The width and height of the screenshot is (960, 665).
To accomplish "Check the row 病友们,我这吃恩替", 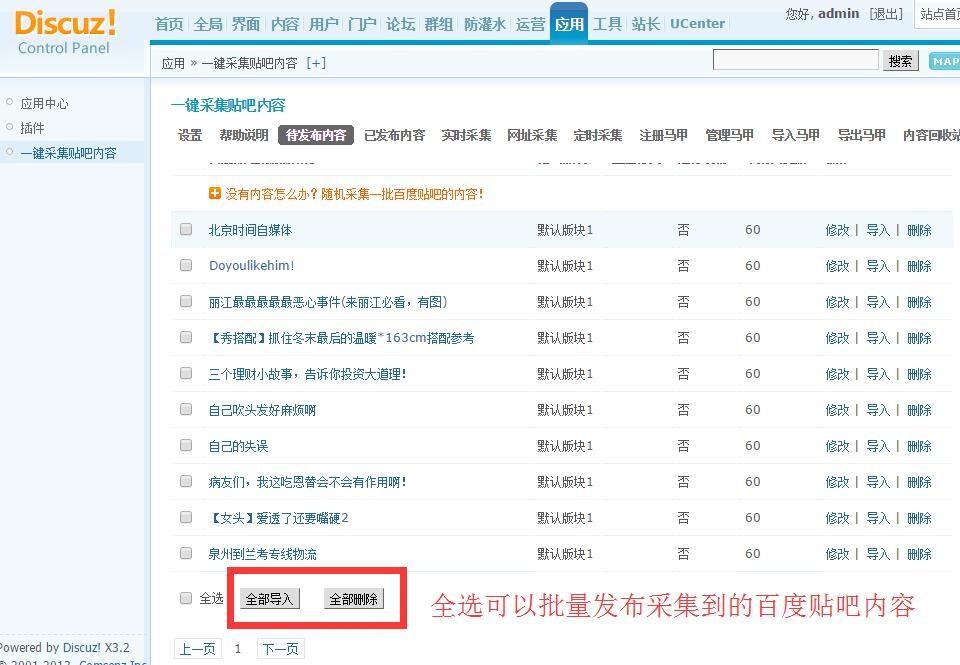I will coord(186,481).
